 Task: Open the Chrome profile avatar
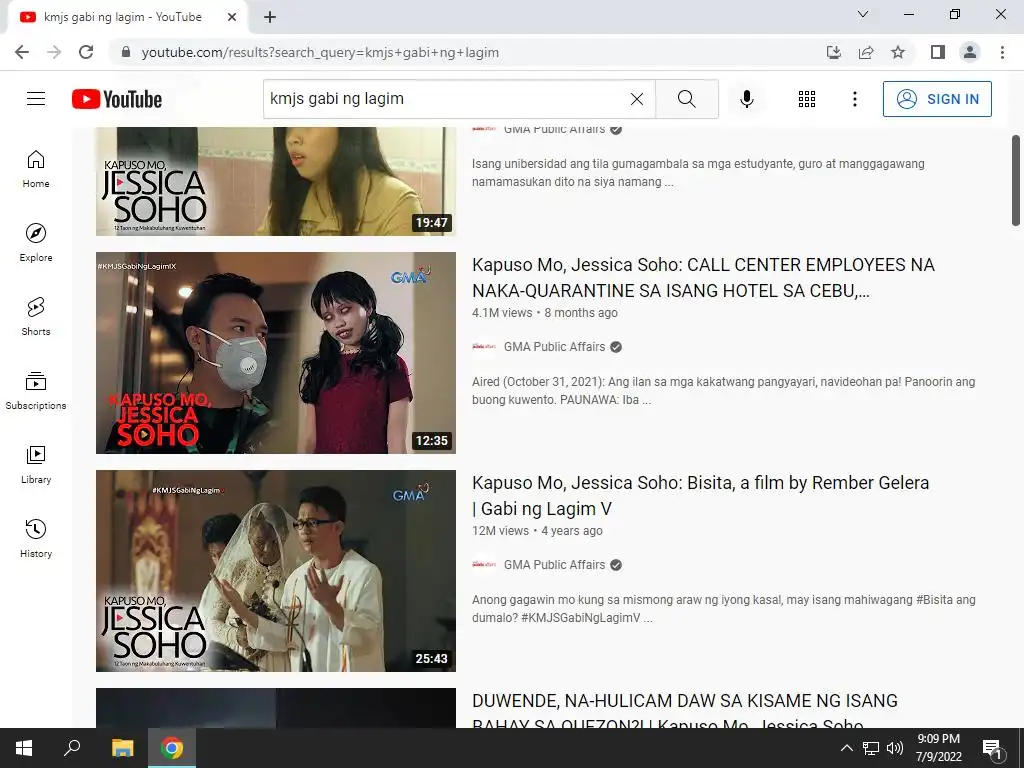[970, 52]
